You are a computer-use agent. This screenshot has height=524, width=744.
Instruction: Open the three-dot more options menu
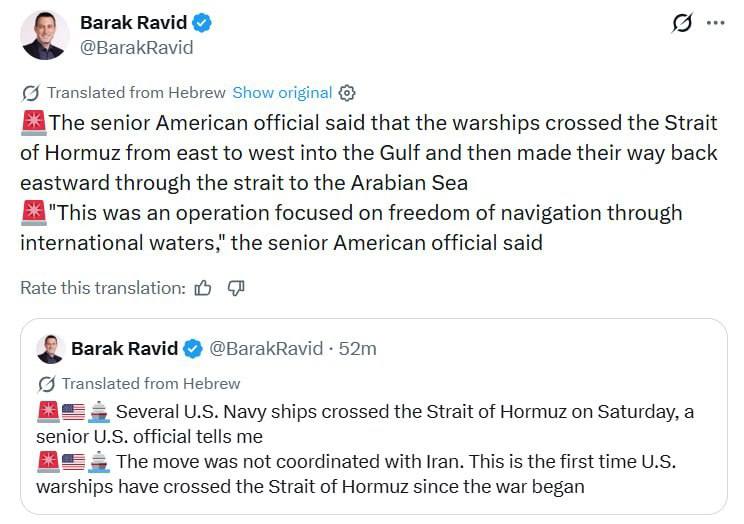coord(715,24)
